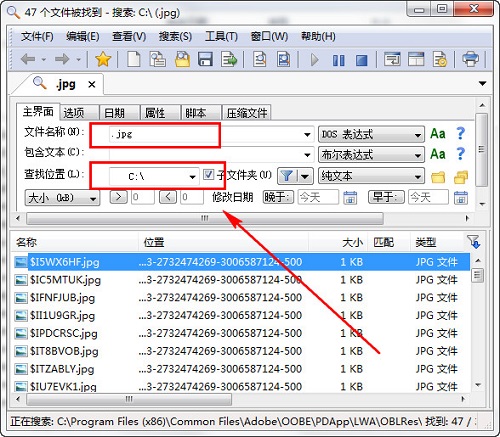Open the 大小 (kB) dropdown
The image size is (500, 437).
[62, 198]
